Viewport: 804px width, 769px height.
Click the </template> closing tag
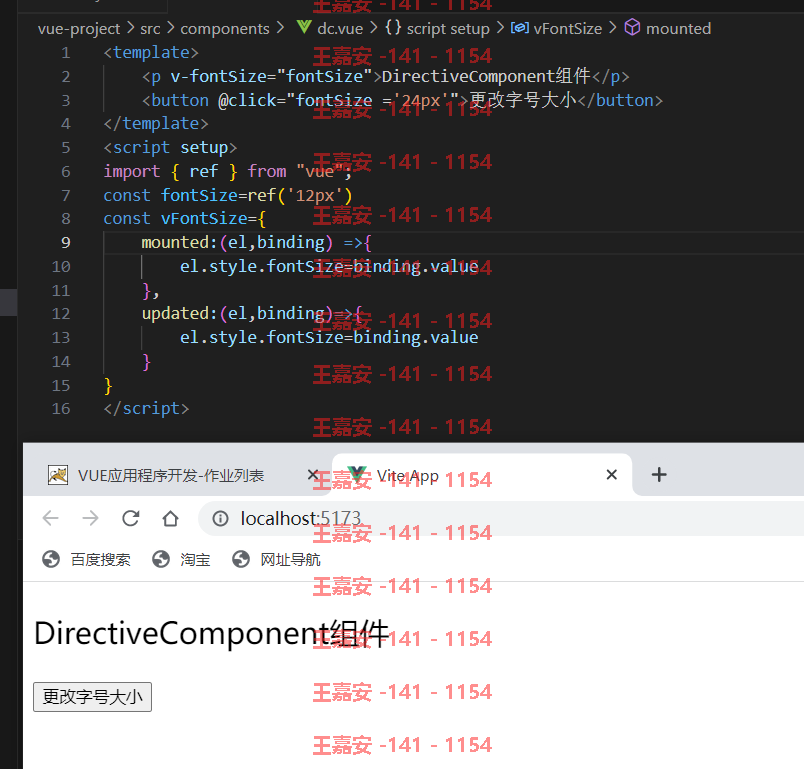[156, 124]
